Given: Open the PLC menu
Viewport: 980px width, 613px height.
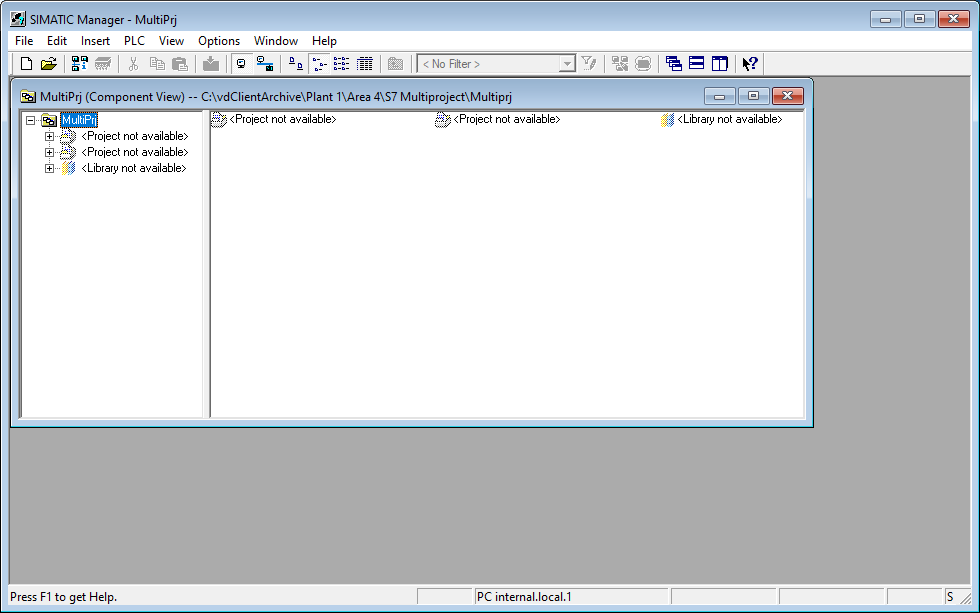Looking at the screenshot, I should pos(133,41).
